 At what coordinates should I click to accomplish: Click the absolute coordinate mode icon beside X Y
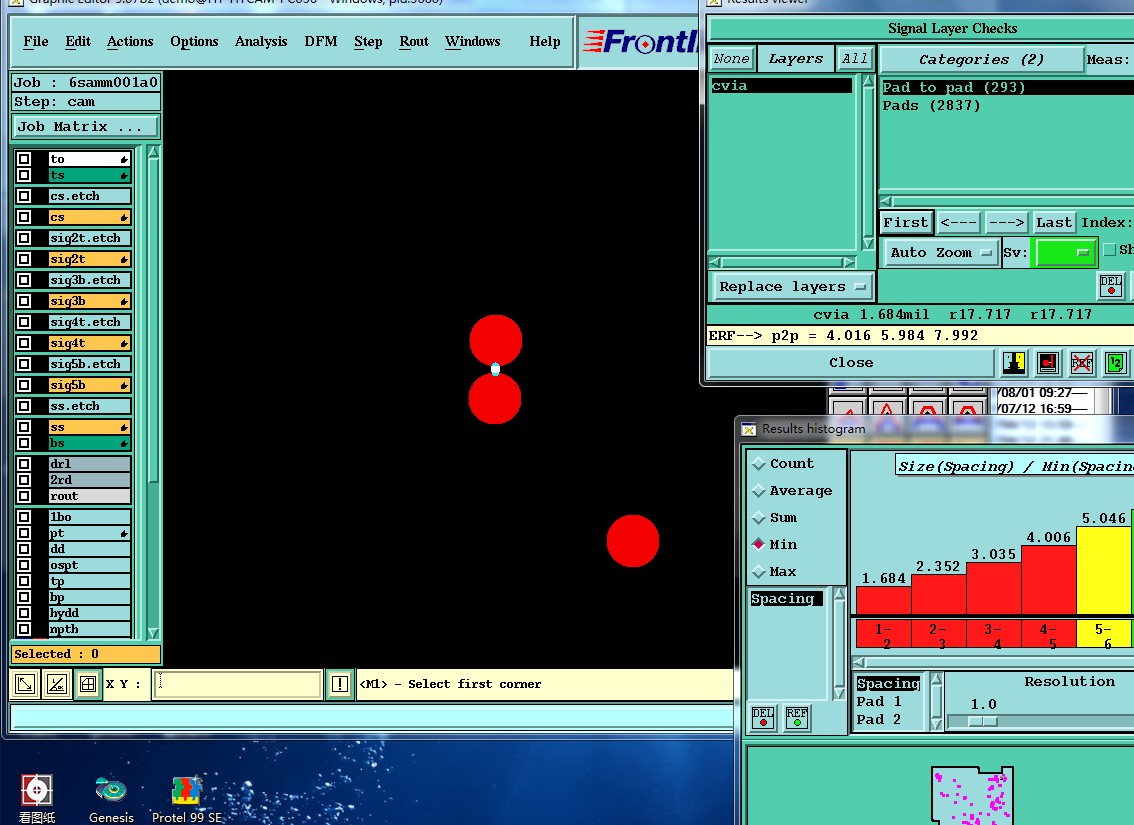tap(25, 684)
